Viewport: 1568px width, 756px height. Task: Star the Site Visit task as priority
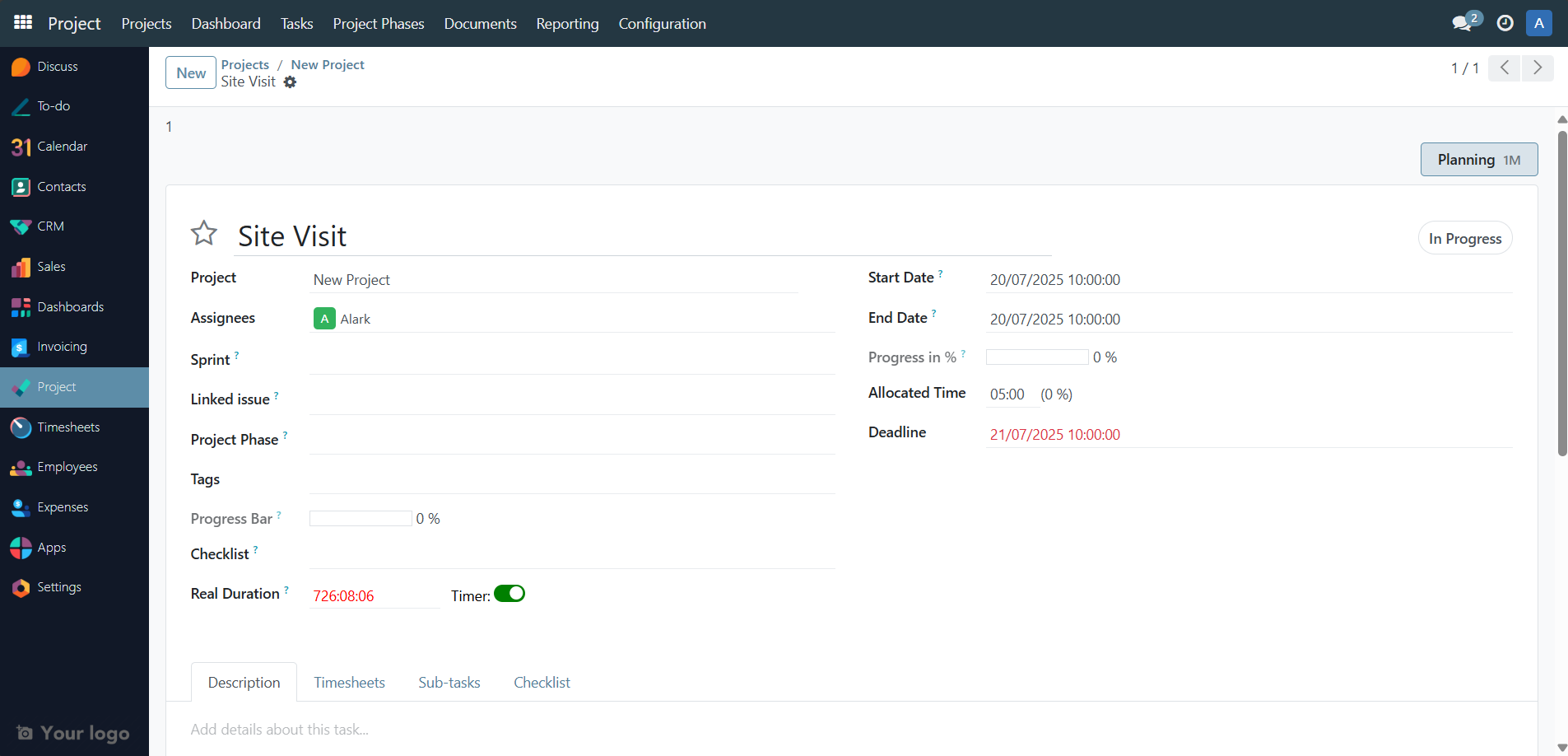tap(204, 234)
